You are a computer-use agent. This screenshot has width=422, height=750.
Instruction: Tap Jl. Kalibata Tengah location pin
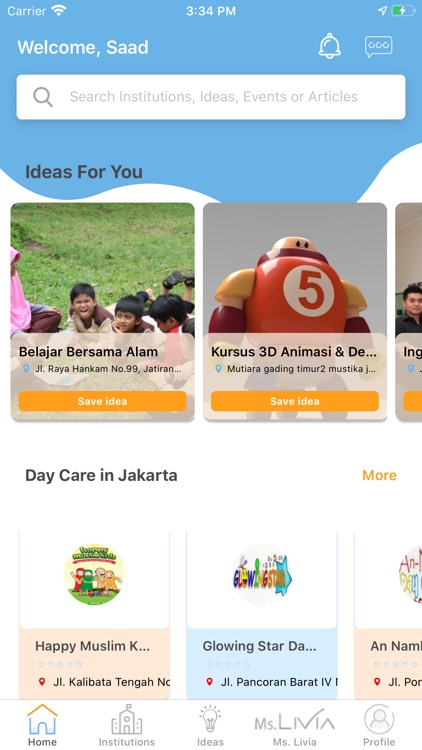click(42, 682)
